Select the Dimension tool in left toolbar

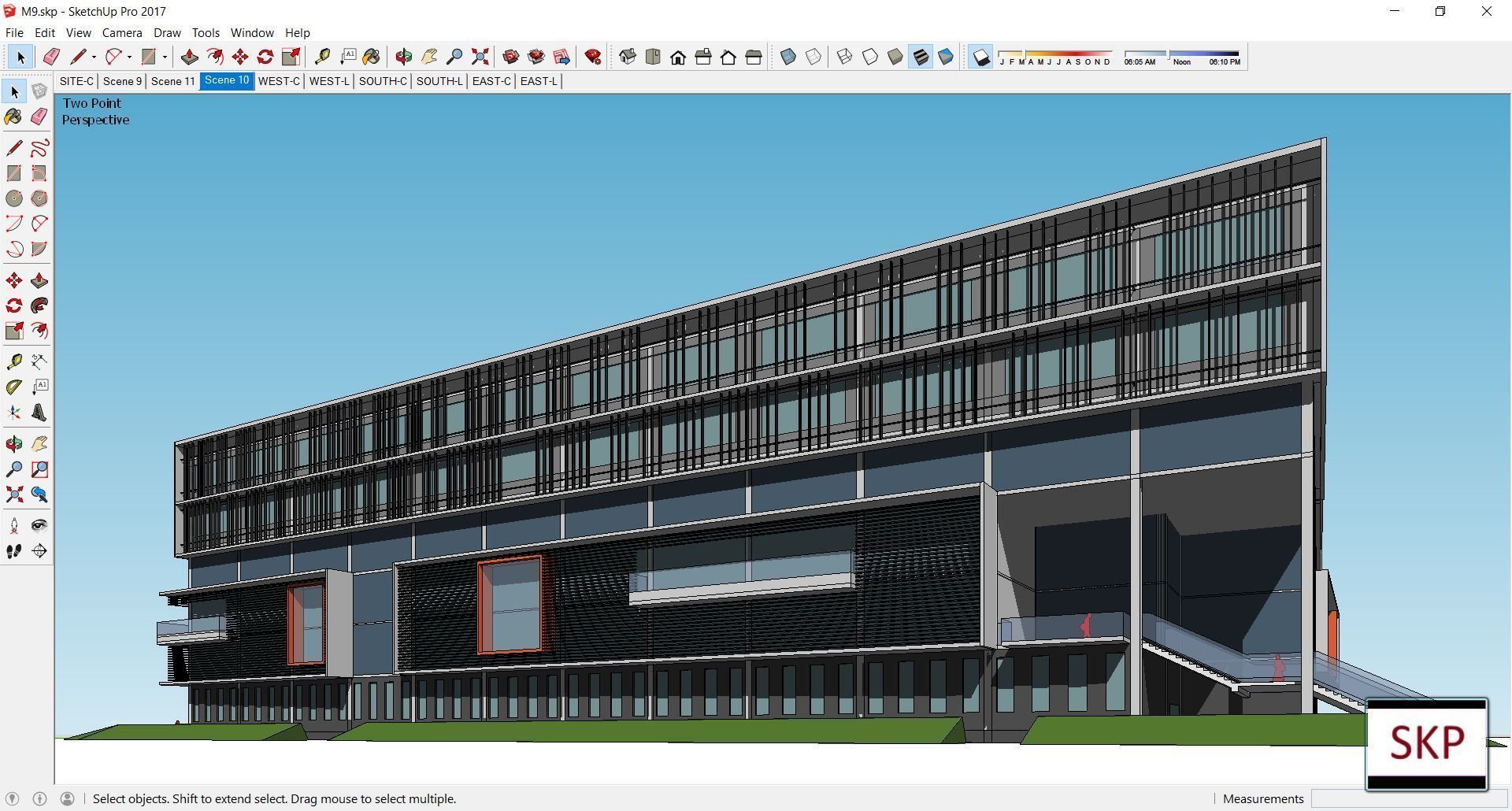point(39,362)
